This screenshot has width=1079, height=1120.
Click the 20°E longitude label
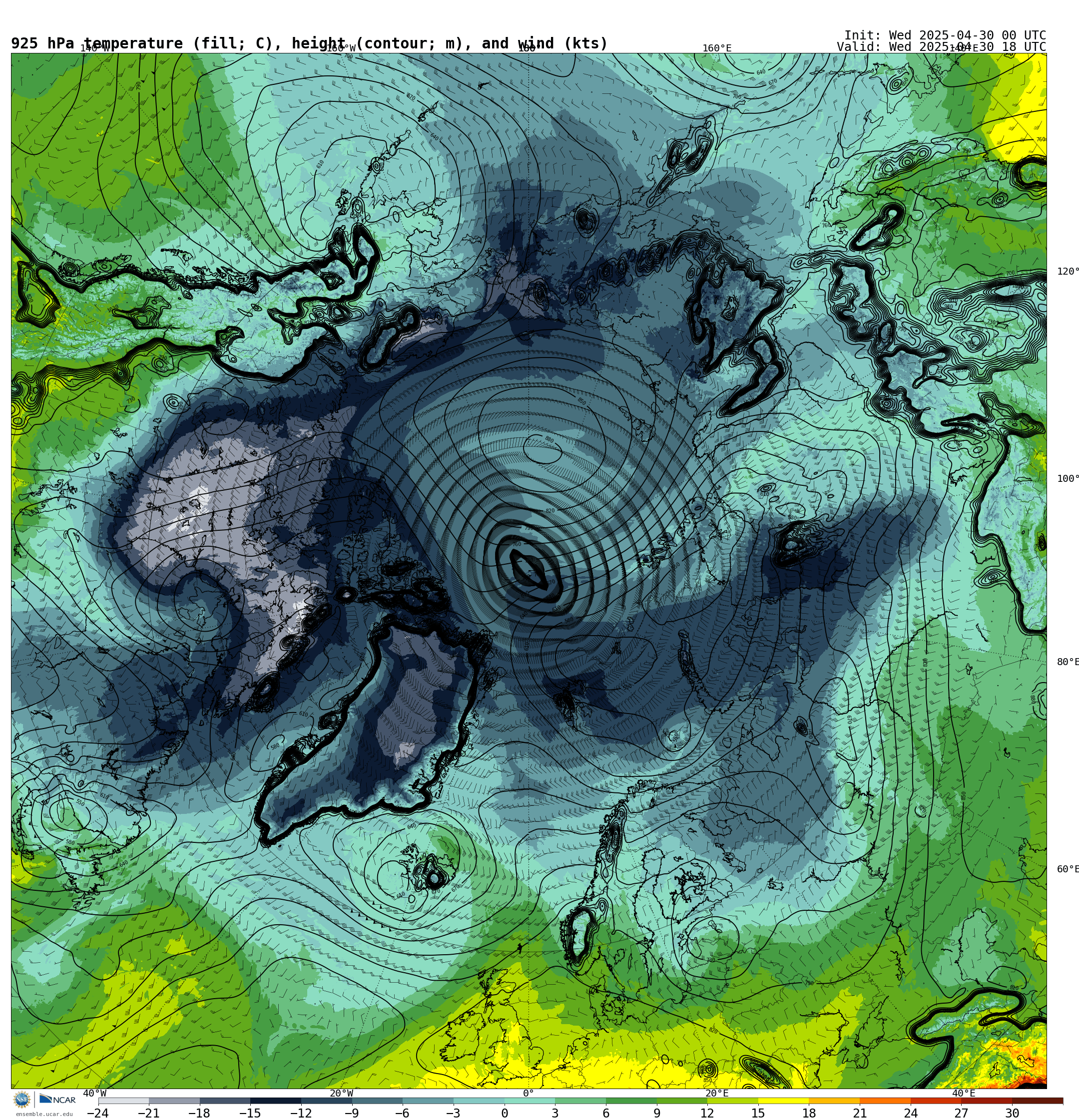[x=717, y=1093]
